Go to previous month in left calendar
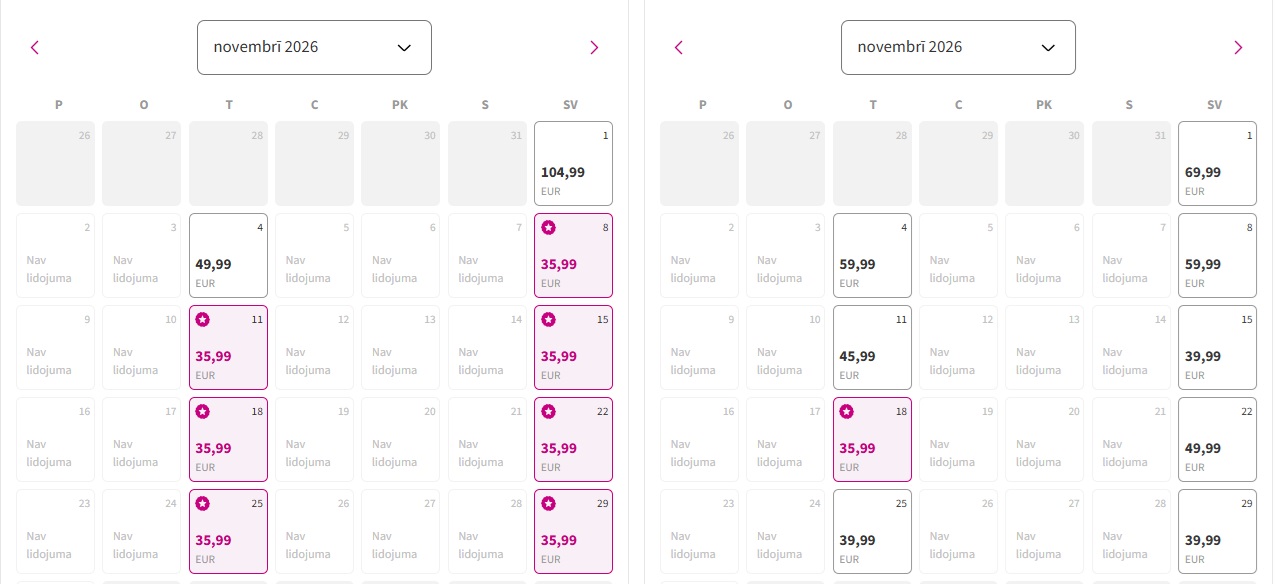The height and width of the screenshot is (584, 1275). pyautogui.click(x=35, y=47)
